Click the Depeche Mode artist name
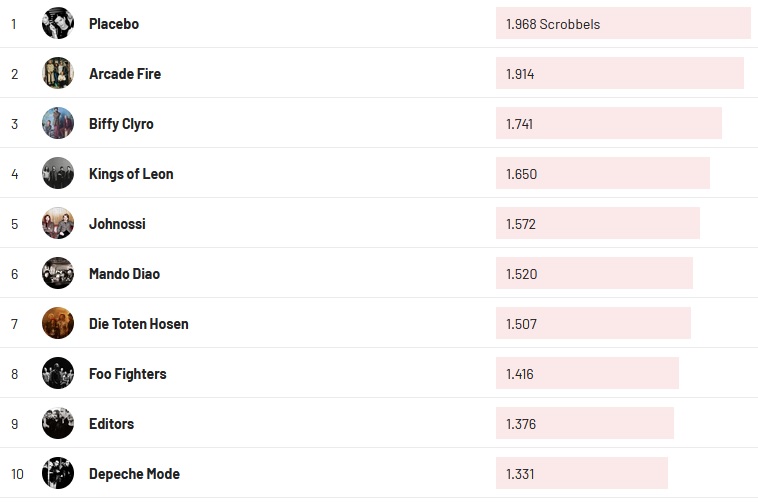Viewport: 758px width, 502px height. tap(134, 473)
